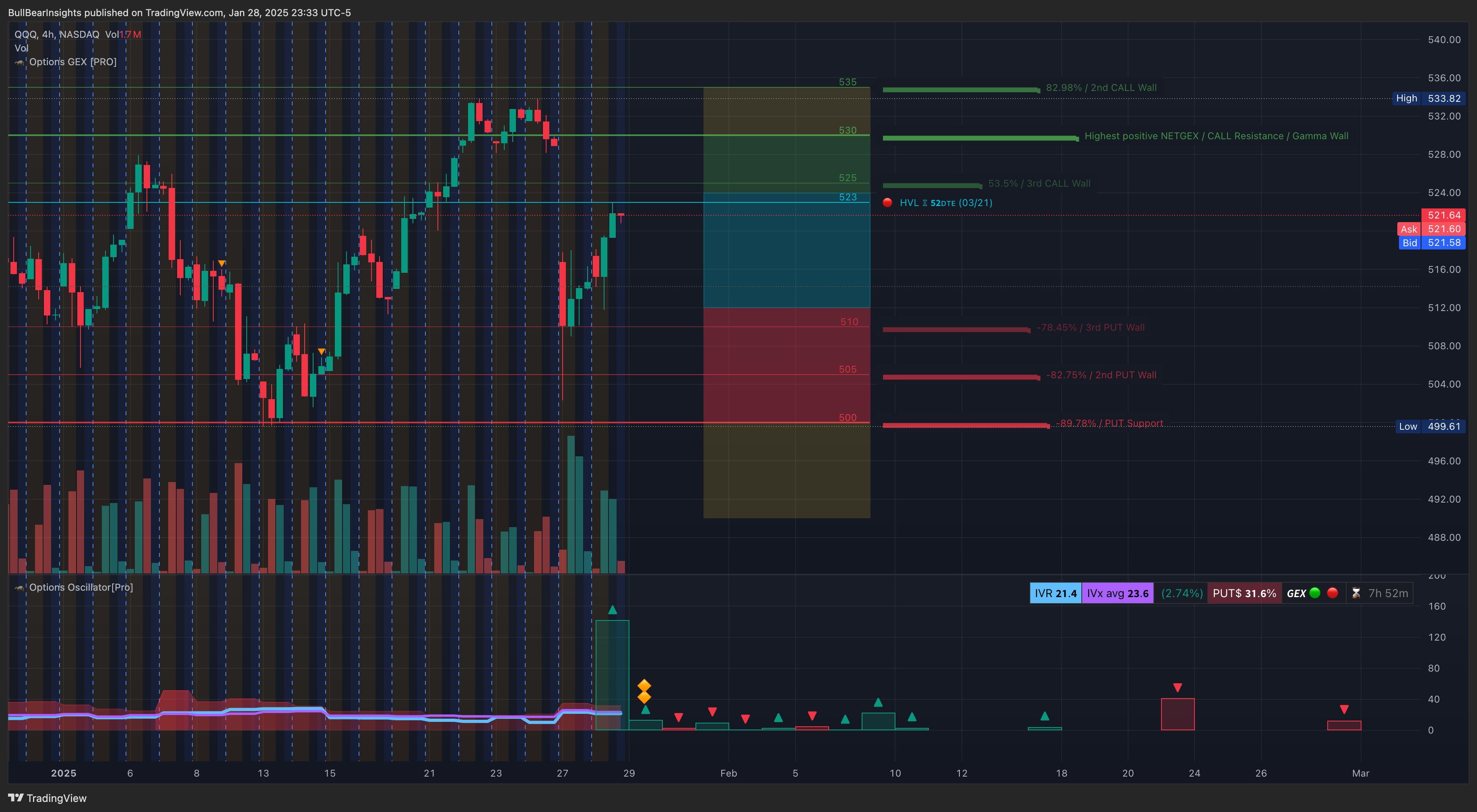Click the Options GEX [PRO] legend text
Image resolution: width=1477 pixels, height=812 pixels.
[x=73, y=62]
